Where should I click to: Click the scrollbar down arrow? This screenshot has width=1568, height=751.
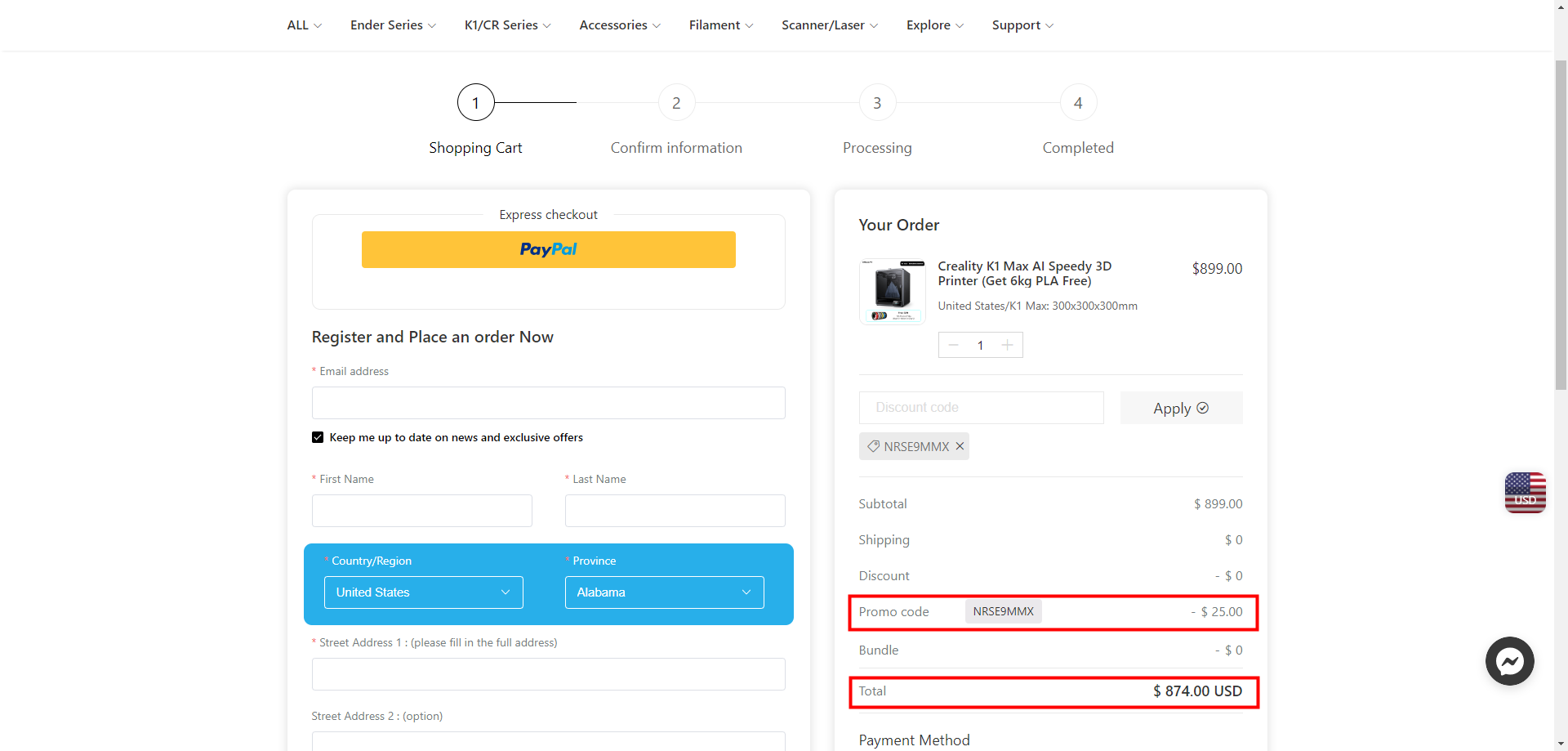point(1561,744)
